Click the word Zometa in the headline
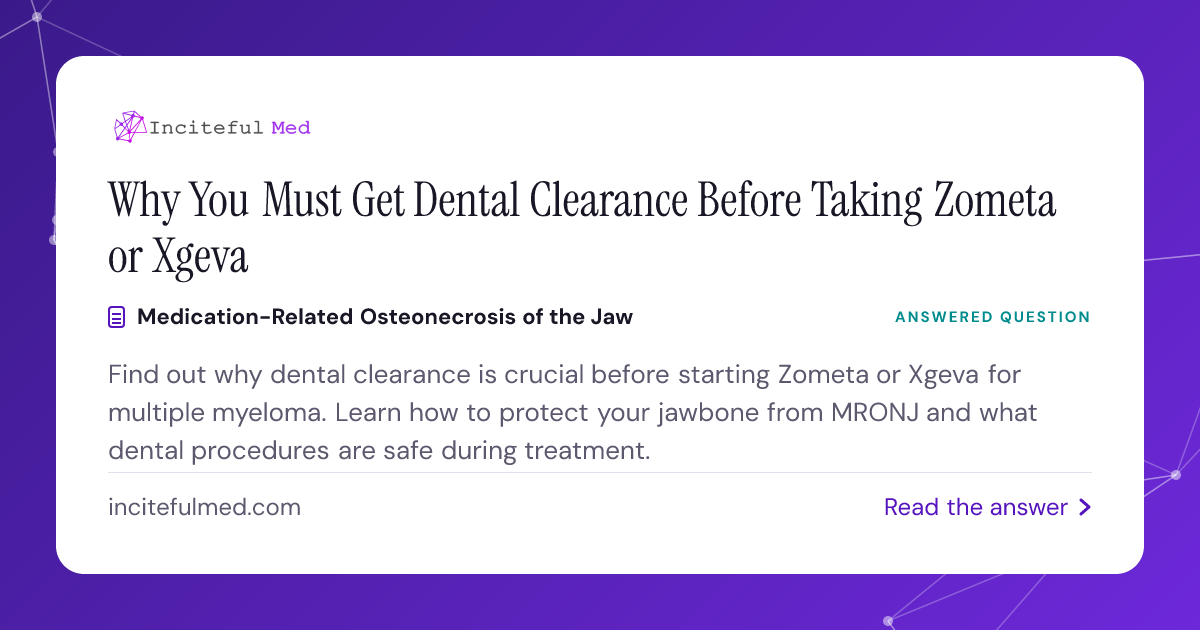Screen dimensions: 1200x630 click(995, 201)
